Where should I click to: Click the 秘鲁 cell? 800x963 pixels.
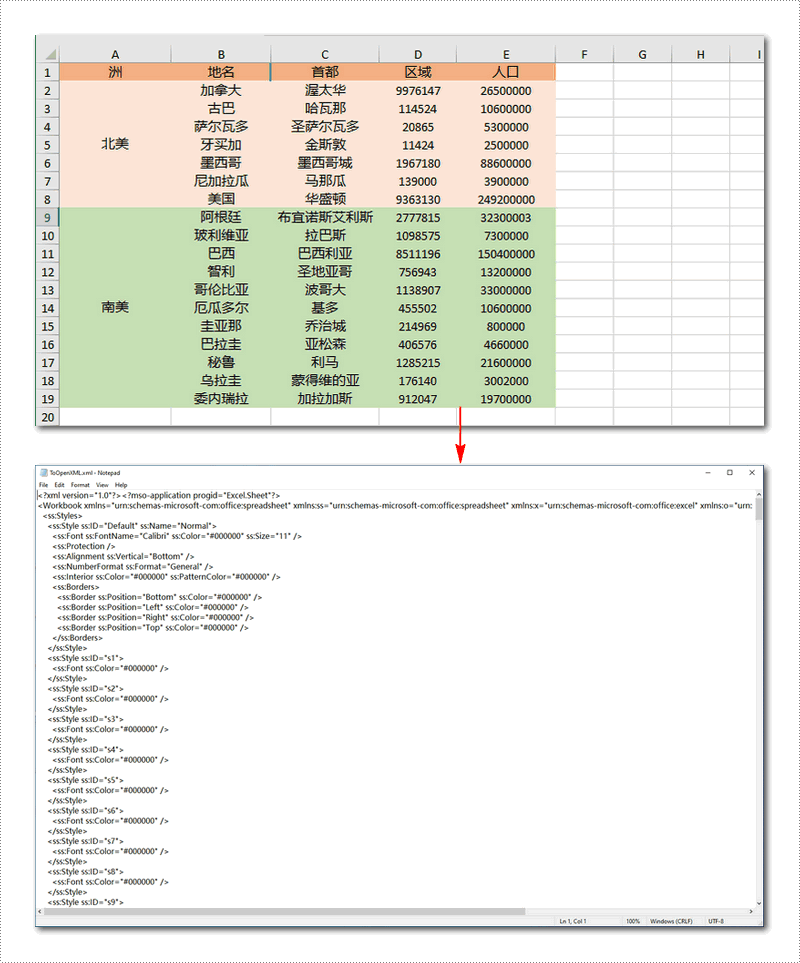coord(221,362)
